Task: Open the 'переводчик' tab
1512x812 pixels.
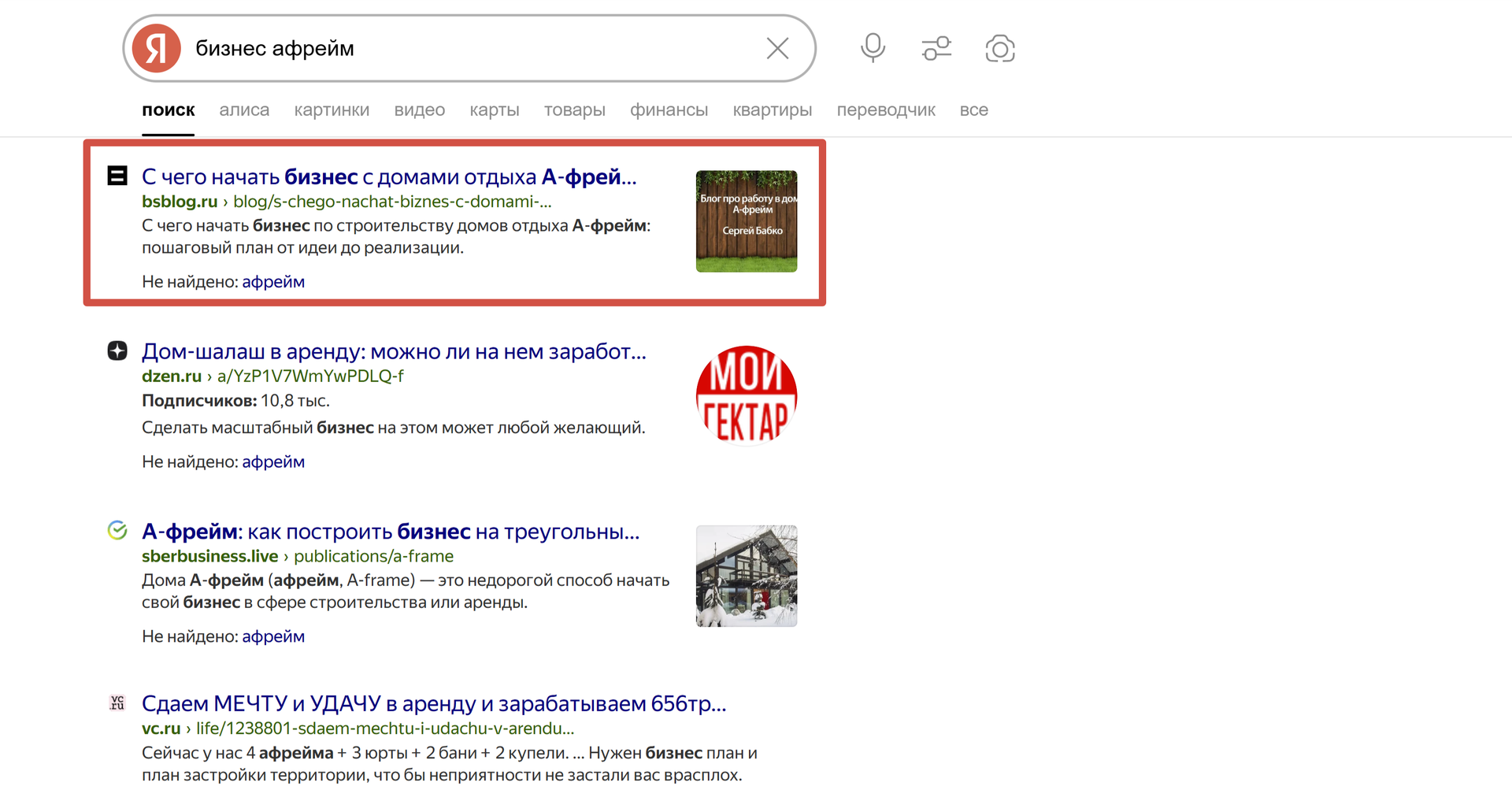Action: point(886,110)
